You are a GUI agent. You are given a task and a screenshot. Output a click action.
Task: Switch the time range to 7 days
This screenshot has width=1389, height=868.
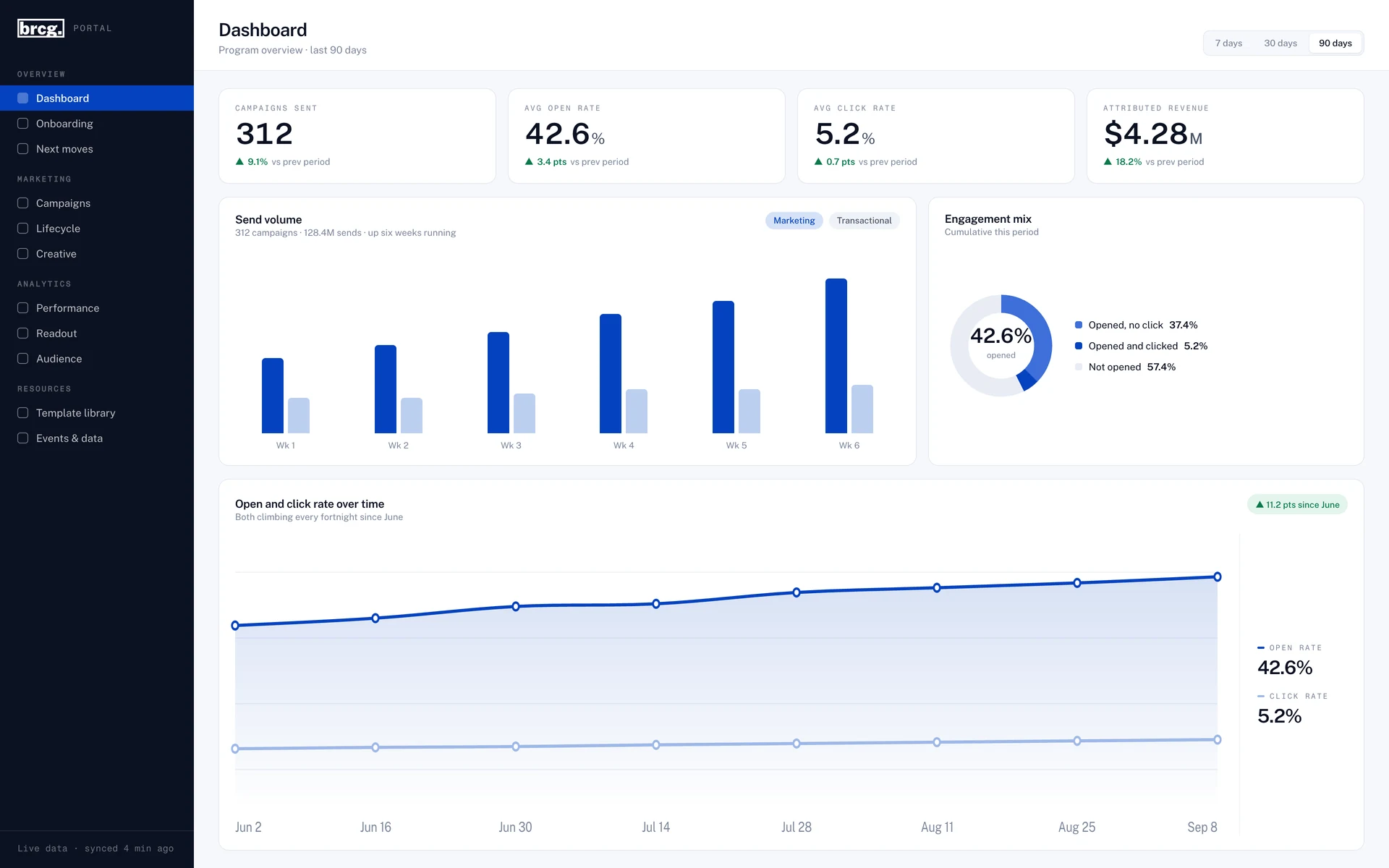click(1228, 43)
